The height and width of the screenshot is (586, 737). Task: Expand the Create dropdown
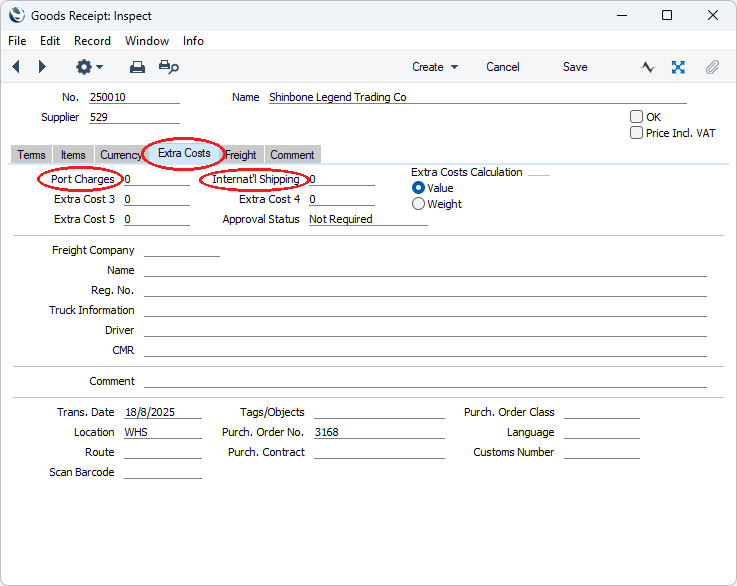(x=435, y=67)
